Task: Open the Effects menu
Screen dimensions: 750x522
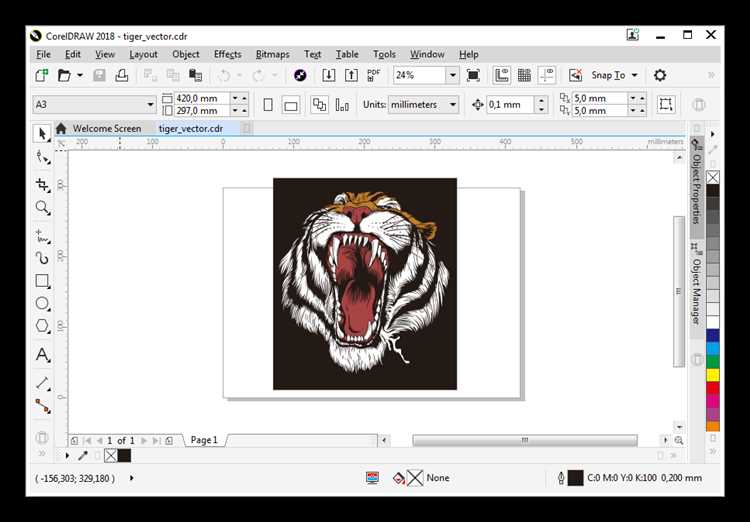Action: click(x=228, y=55)
